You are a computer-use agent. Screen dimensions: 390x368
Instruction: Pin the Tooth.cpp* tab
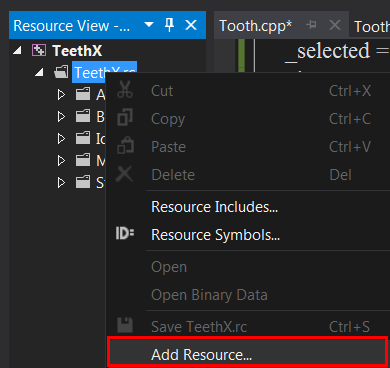click(312, 25)
